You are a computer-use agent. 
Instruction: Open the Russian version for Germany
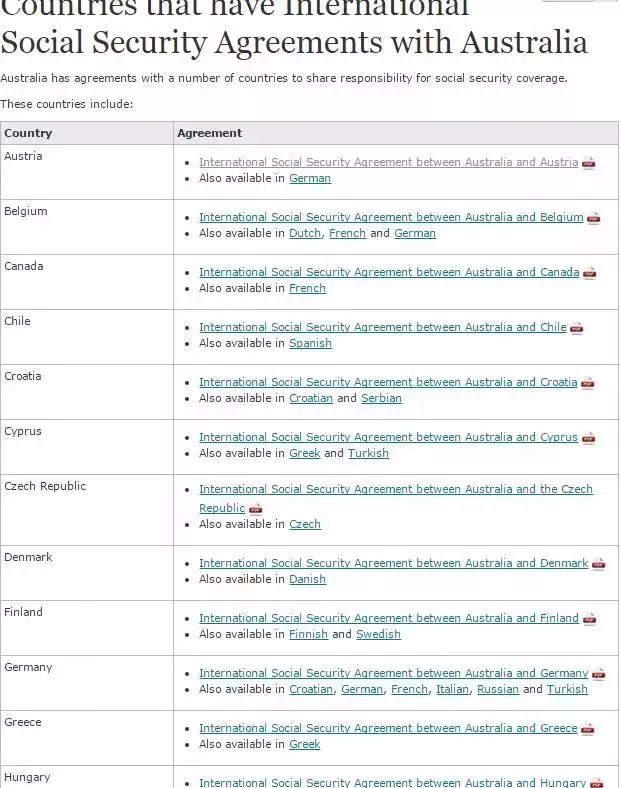click(497, 689)
